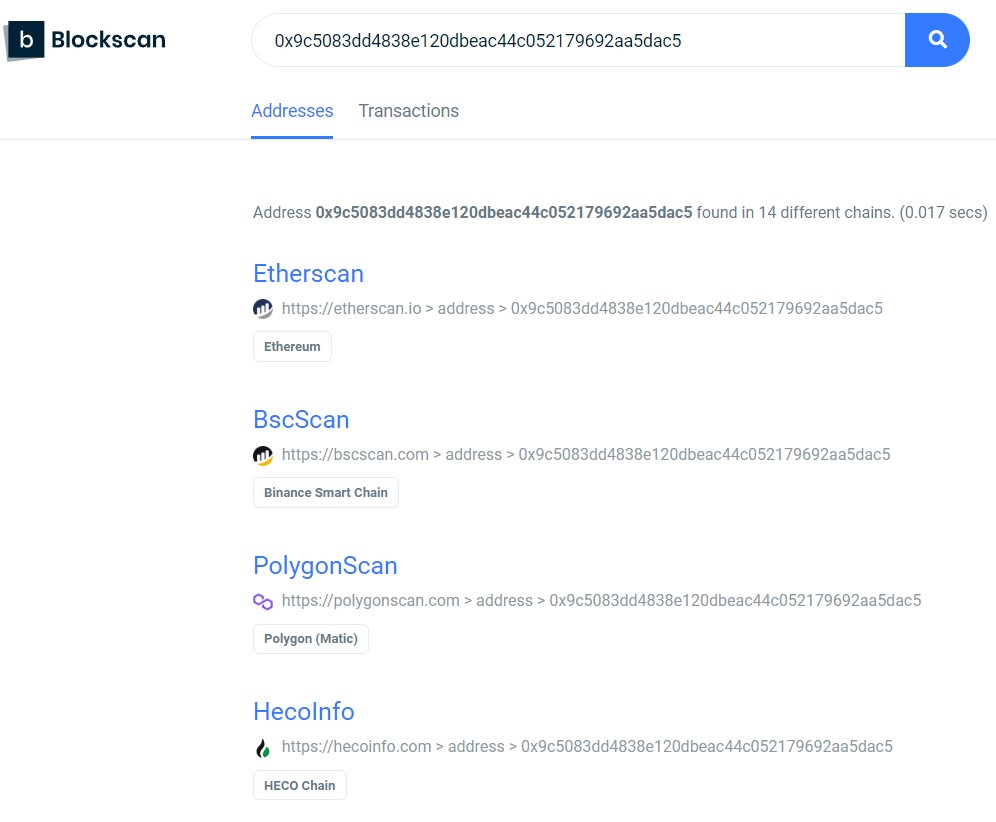Click the PolygonScan purple link icon
This screenshot has width=996, height=822.
tap(263, 601)
